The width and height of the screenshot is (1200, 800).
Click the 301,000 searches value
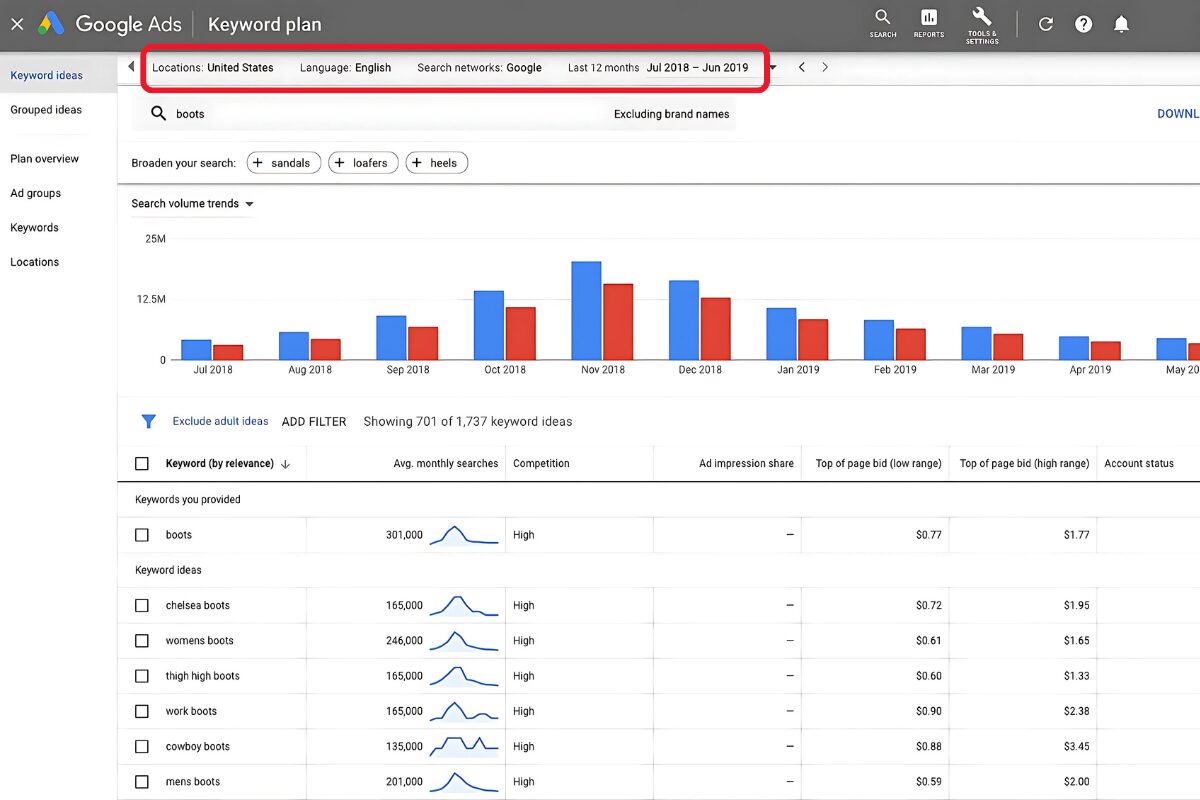(x=404, y=535)
